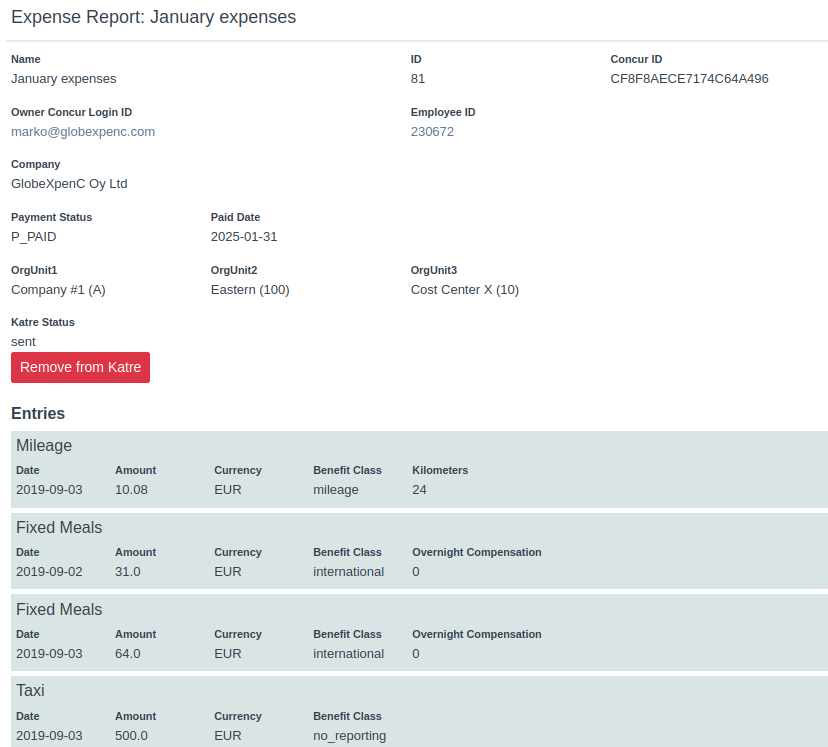This screenshot has height=747, width=828.
Task: Click the Taxi amount 500.0
Action: coord(131,736)
